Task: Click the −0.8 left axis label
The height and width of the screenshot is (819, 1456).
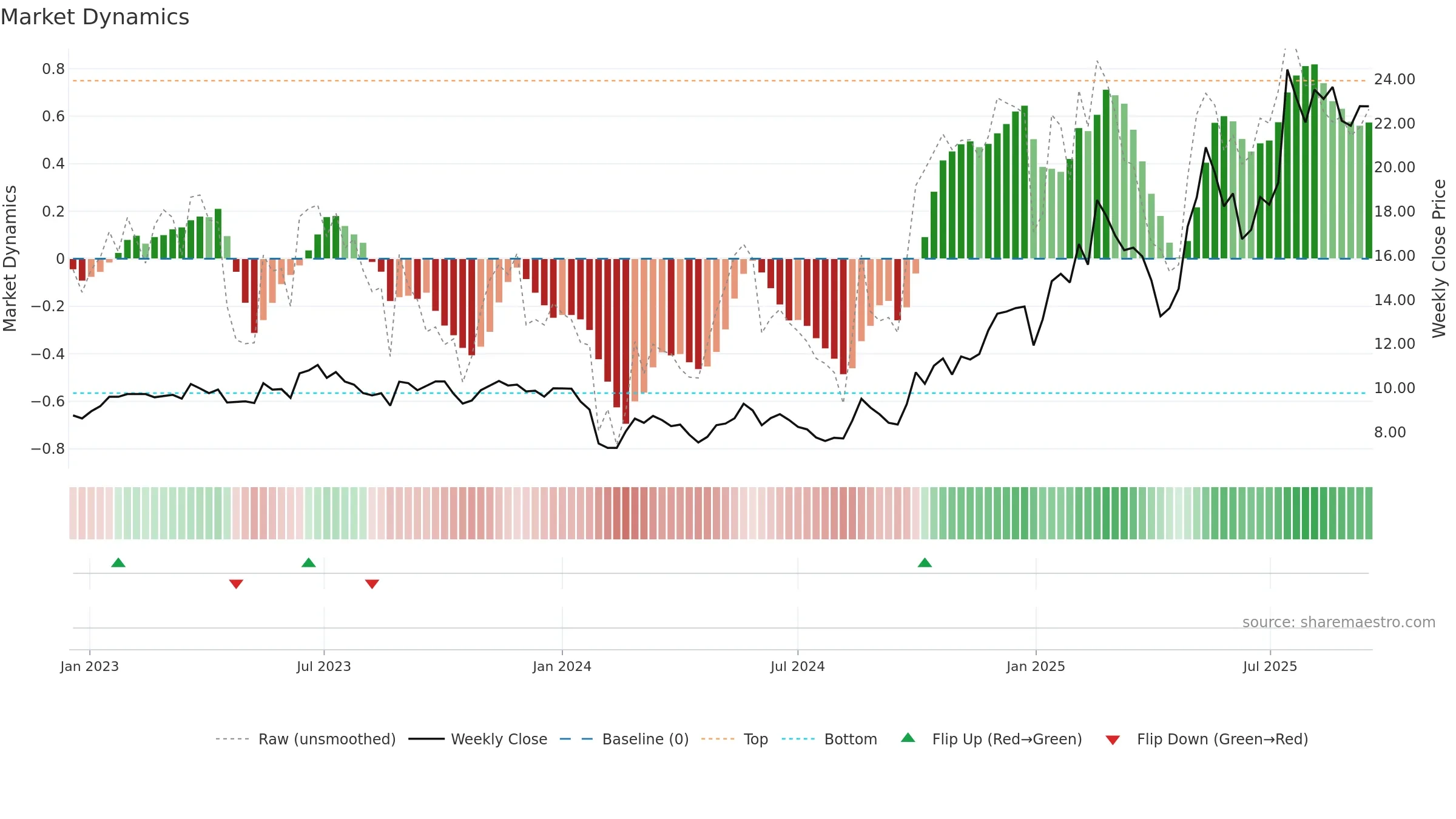Action: tap(48, 449)
